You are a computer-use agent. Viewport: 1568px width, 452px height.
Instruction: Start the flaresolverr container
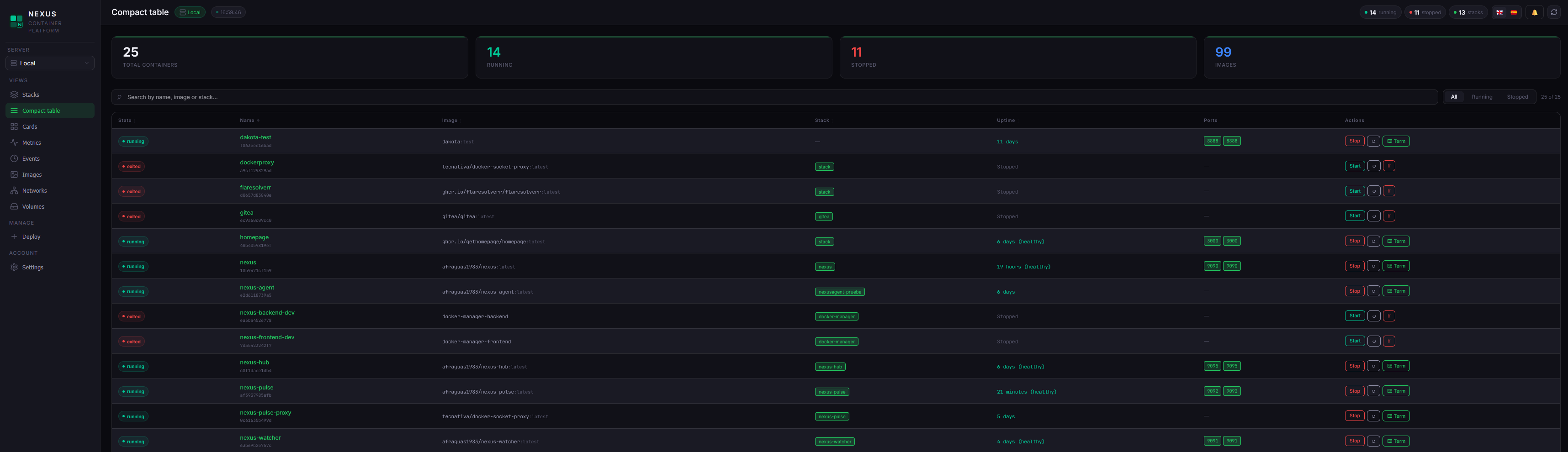1354,191
